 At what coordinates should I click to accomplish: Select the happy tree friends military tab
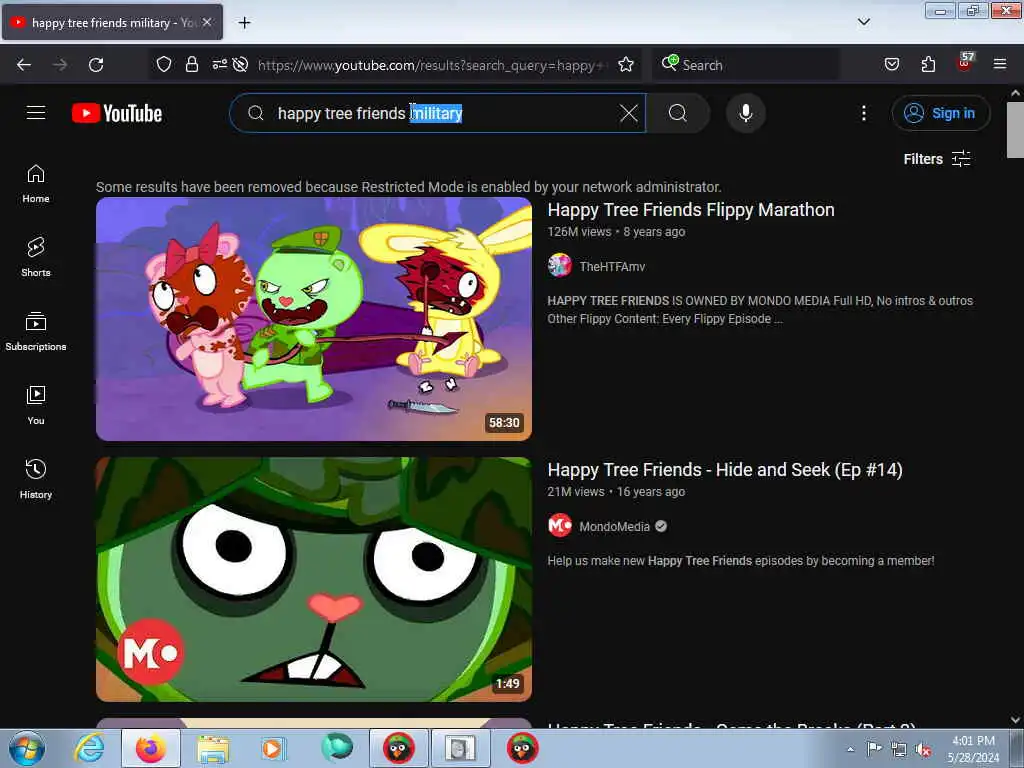point(112,22)
